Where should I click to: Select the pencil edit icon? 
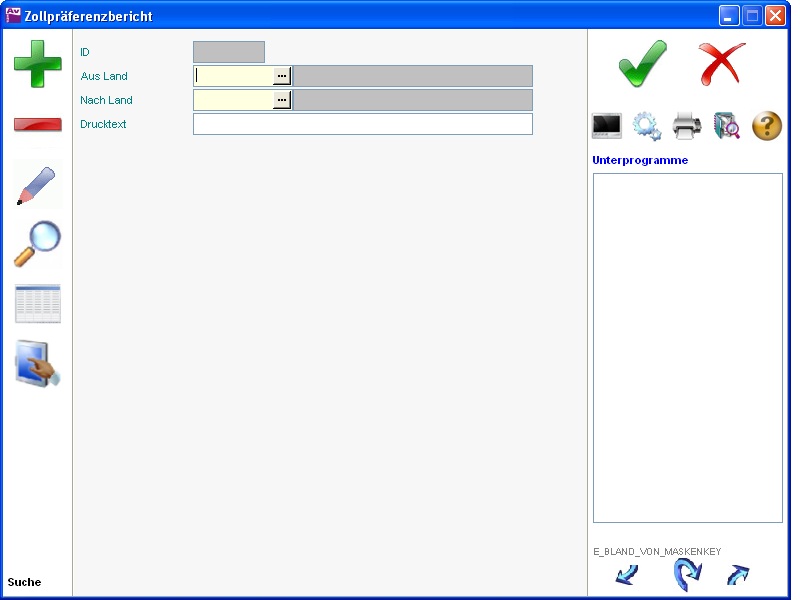tap(37, 185)
